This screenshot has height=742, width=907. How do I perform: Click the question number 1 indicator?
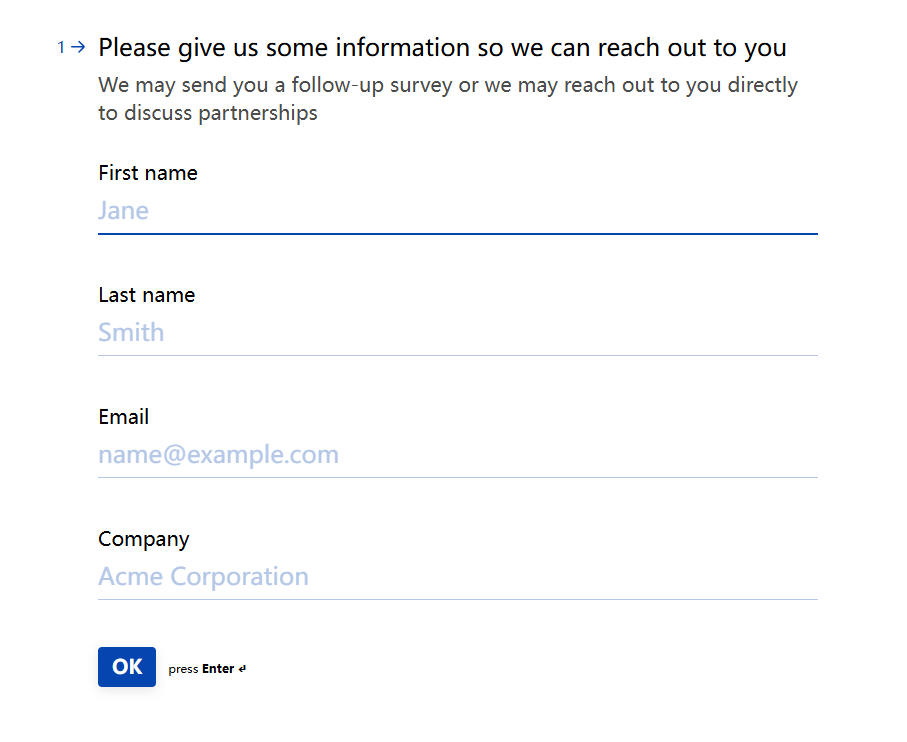[61, 47]
